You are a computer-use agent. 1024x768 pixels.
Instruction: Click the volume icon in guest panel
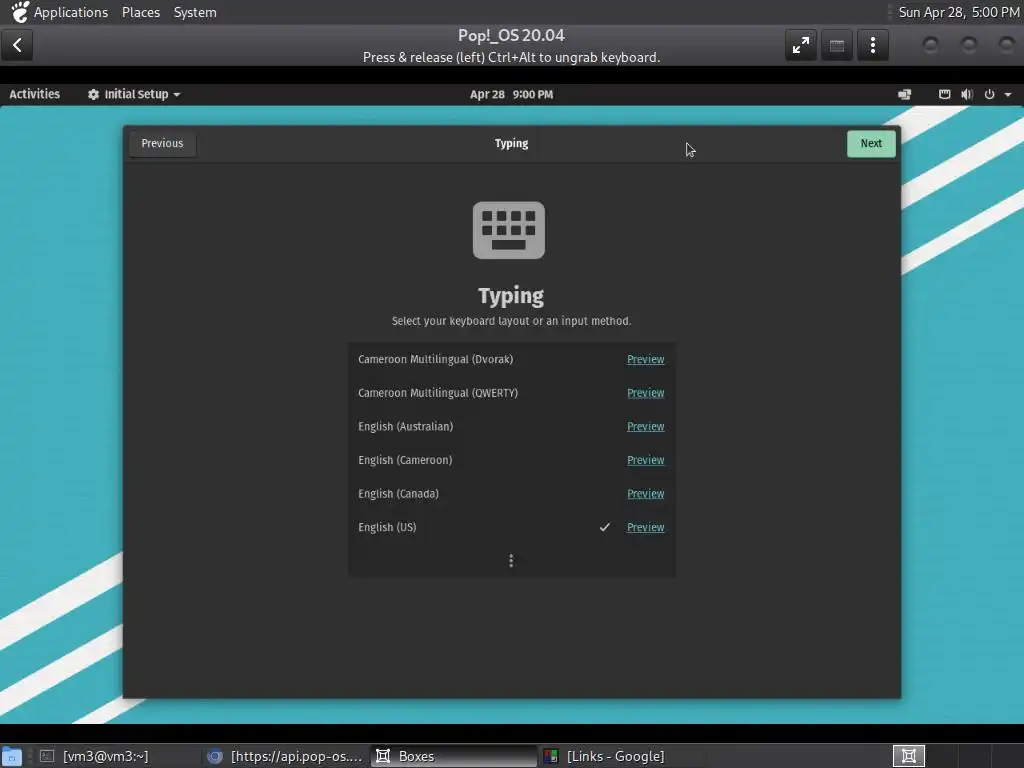coord(967,94)
